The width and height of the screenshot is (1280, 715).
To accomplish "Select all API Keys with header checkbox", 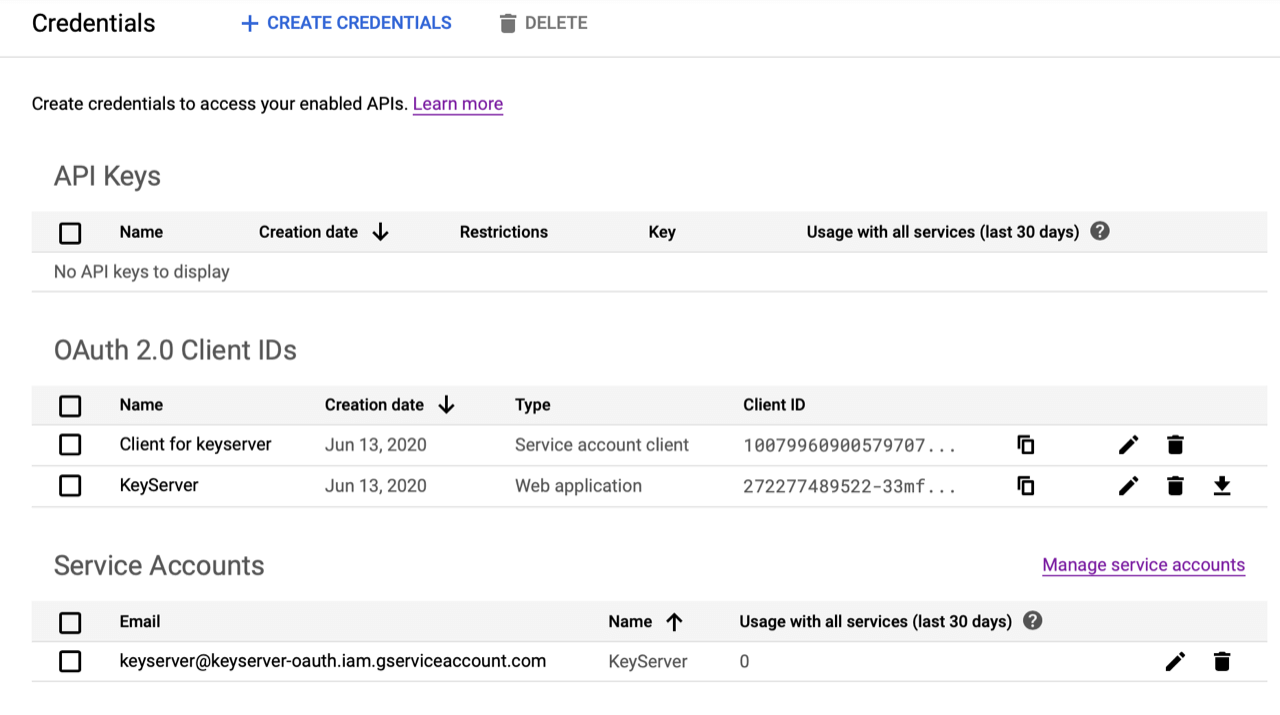I will point(70,233).
